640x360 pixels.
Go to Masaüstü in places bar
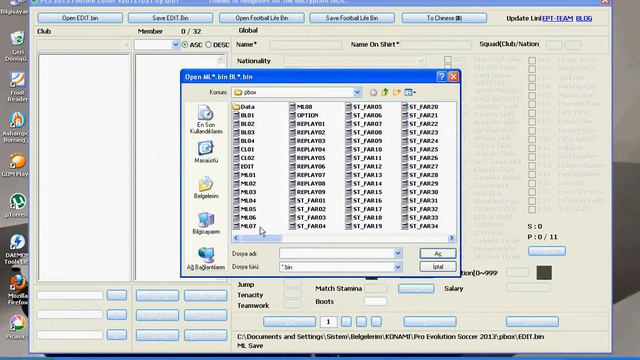pos(206,152)
